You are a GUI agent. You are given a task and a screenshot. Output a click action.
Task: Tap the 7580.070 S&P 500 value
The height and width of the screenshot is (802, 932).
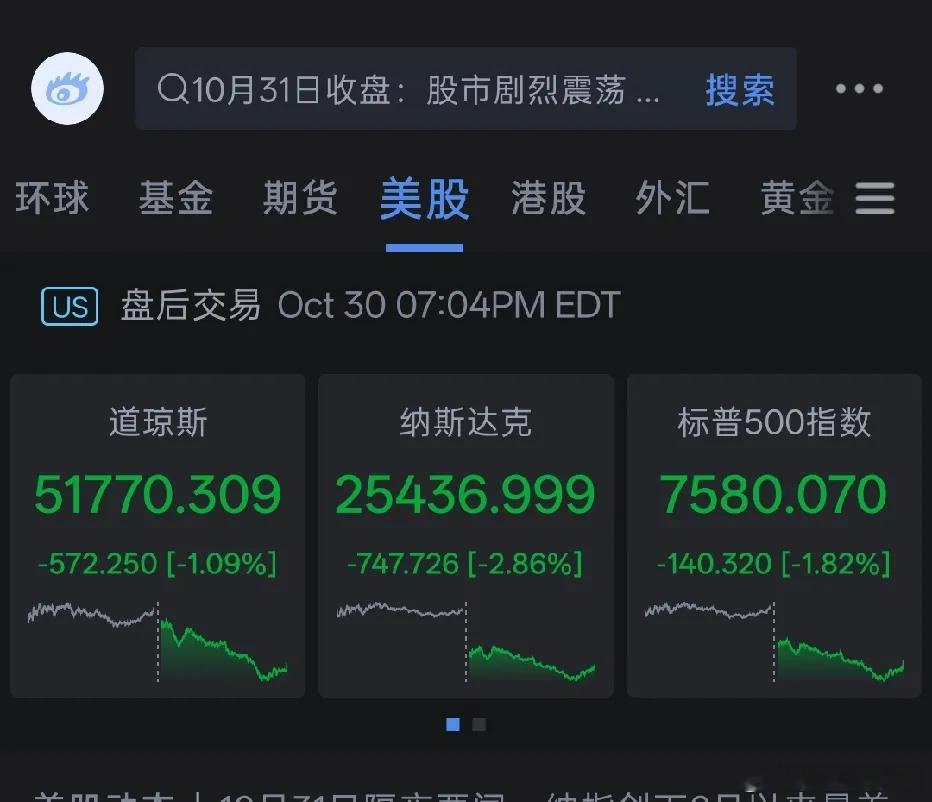[x=773, y=494]
